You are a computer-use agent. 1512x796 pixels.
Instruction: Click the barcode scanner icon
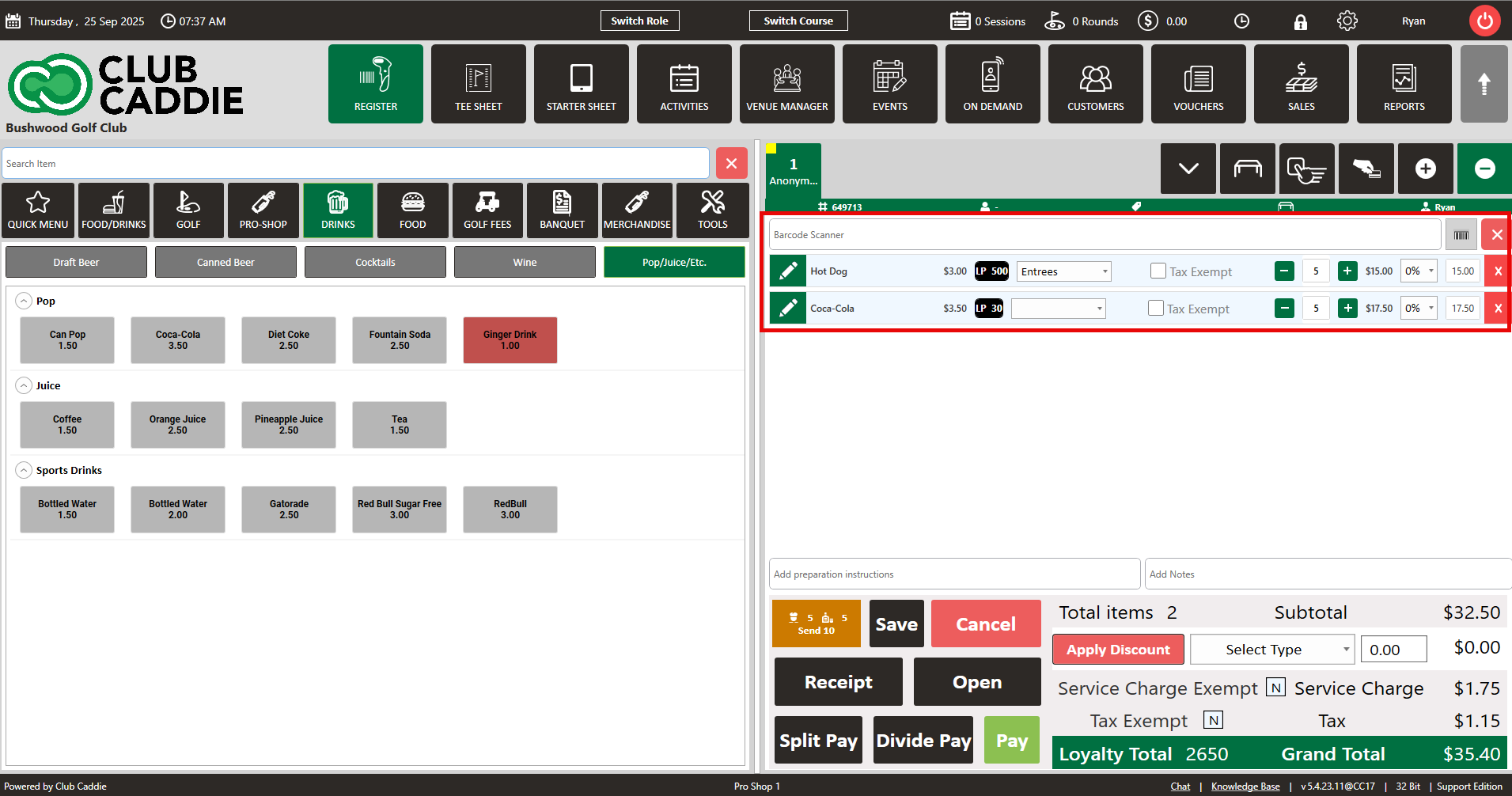[x=1461, y=235]
